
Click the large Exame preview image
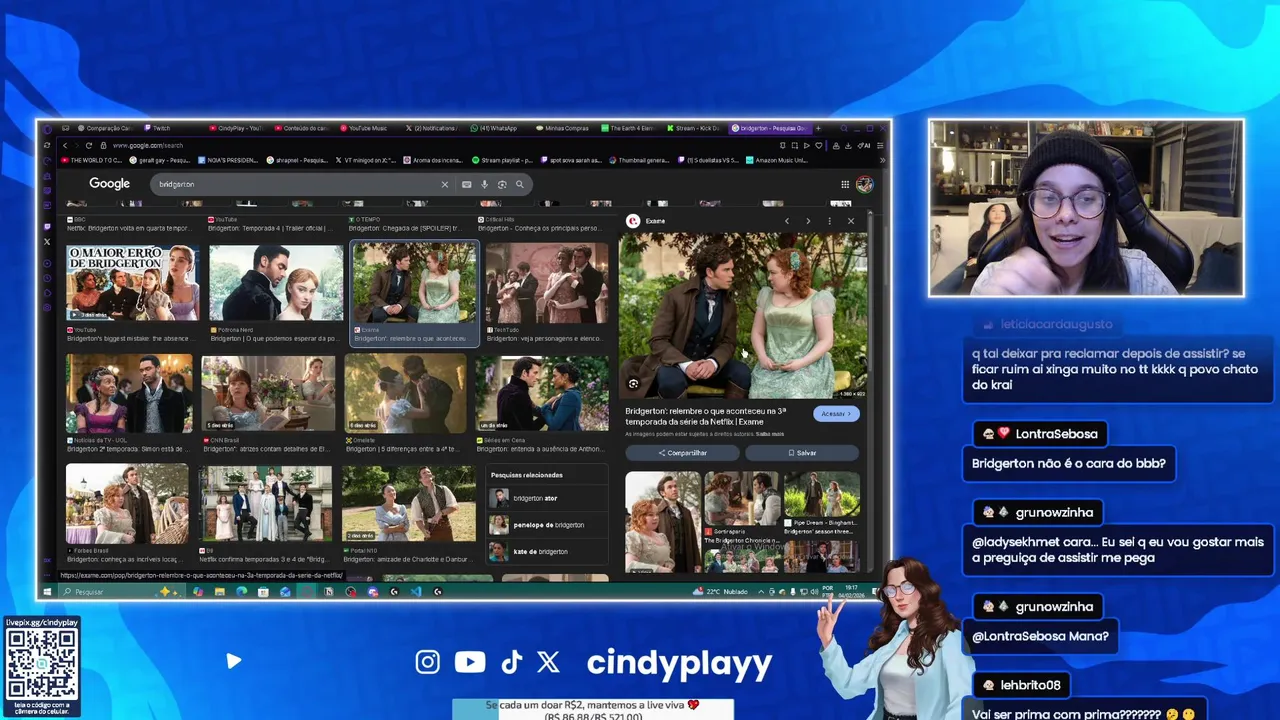click(x=742, y=316)
